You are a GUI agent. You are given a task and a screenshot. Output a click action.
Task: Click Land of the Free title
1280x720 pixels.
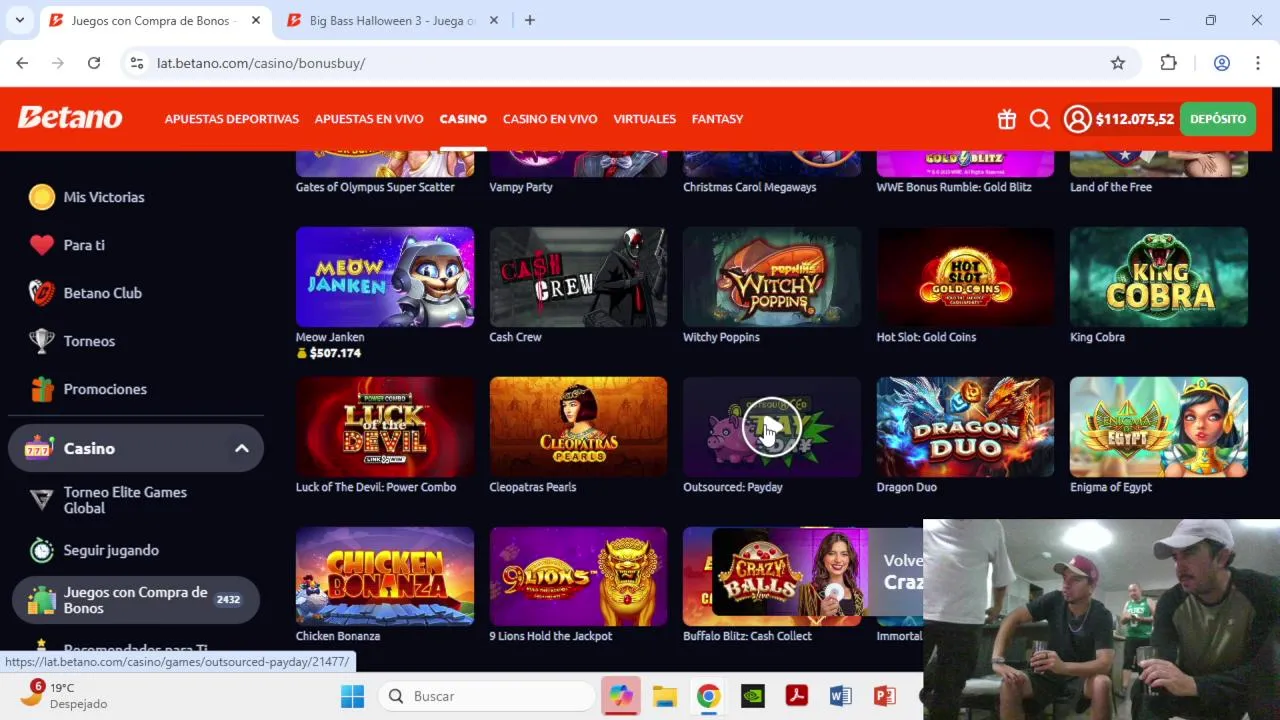1111,187
